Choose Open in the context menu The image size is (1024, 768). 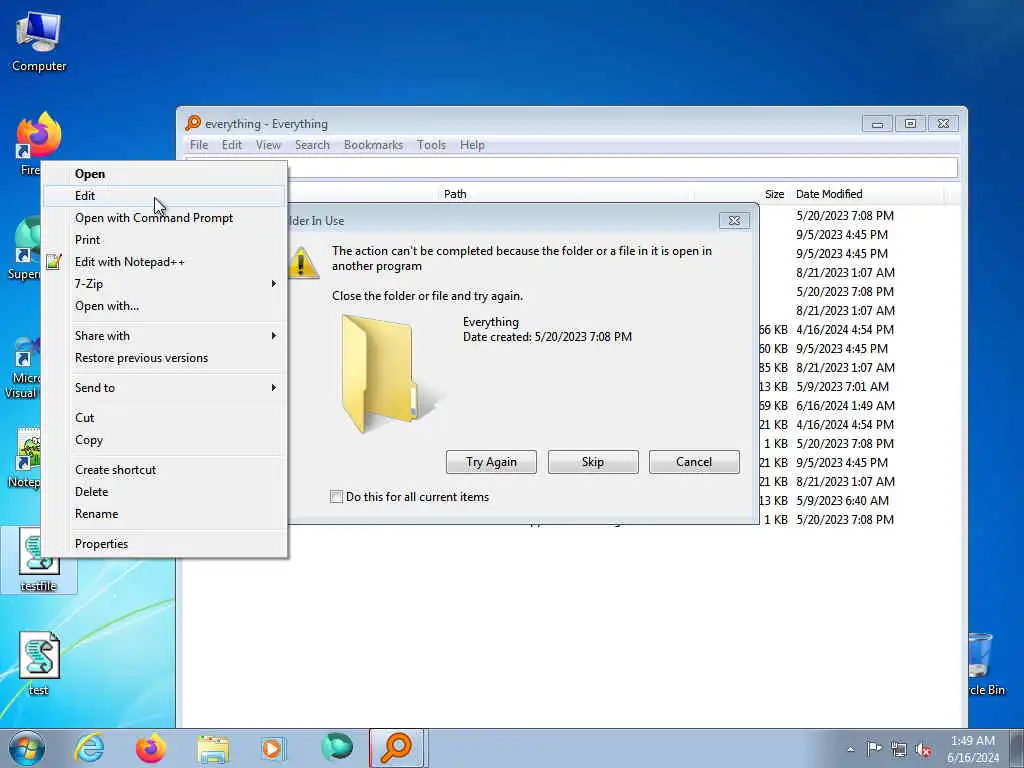coord(165,174)
